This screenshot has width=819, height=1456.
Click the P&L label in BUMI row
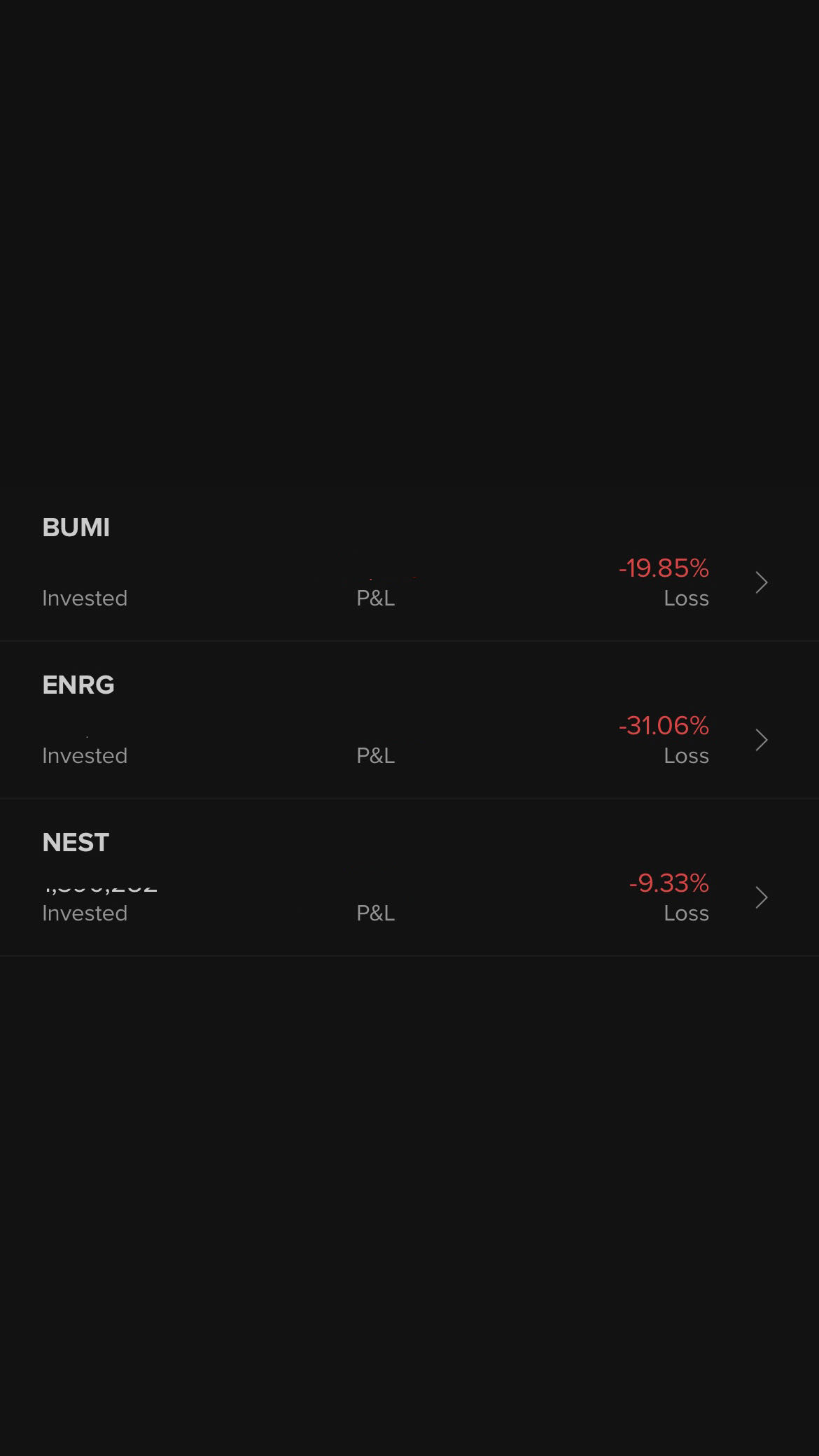tap(376, 598)
